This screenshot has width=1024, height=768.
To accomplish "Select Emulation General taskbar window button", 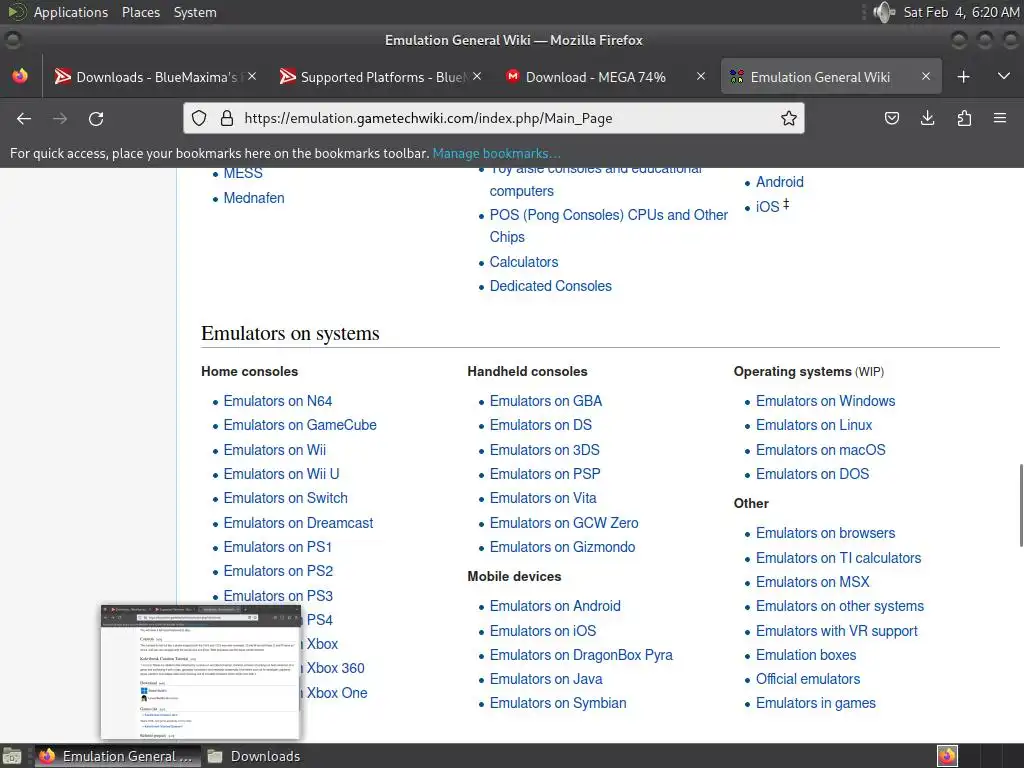I will tap(118, 756).
